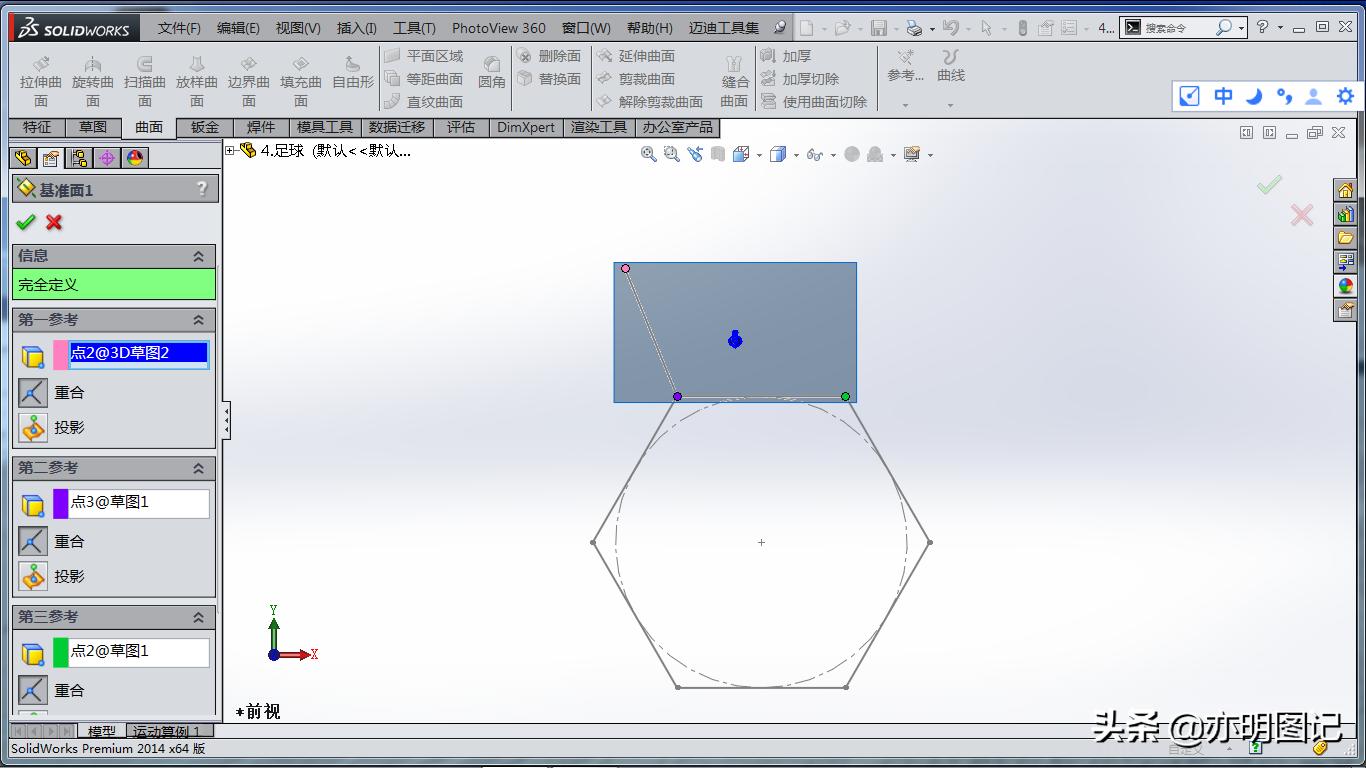This screenshot has height=768, width=1366.
Task: Open the 插入 menu
Action: (356, 28)
